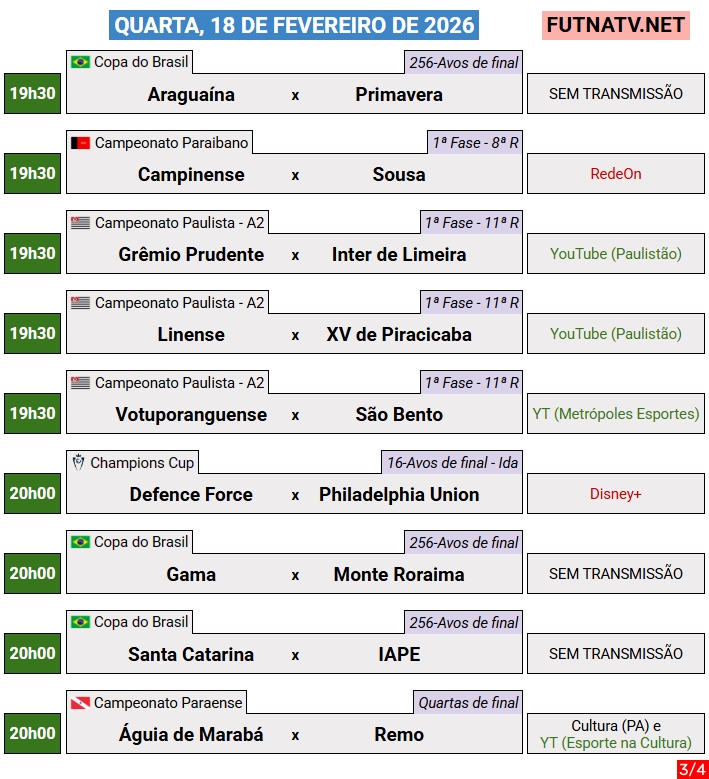Select the São Paulo flag above Grêmio Prudente
The height and width of the screenshot is (779, 709).
coord(80,223)
